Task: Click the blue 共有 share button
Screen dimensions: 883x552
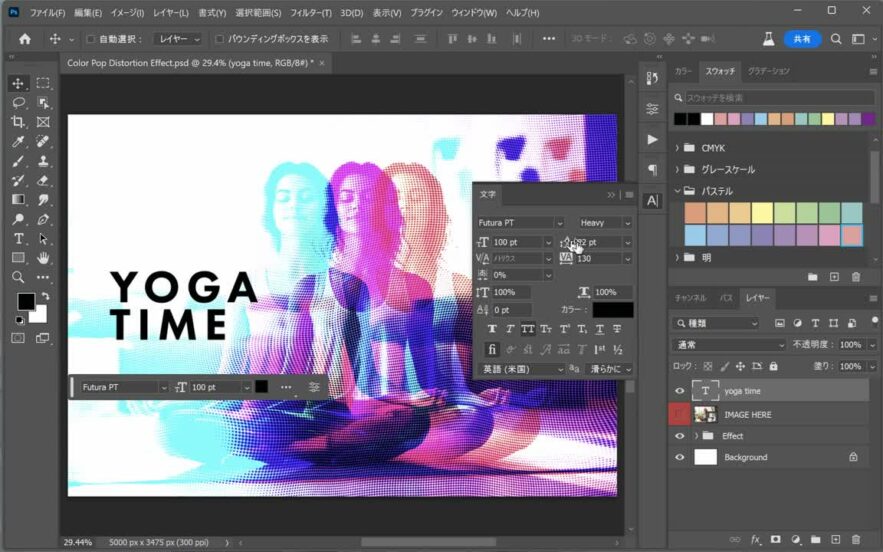Action: click(802, 39)
